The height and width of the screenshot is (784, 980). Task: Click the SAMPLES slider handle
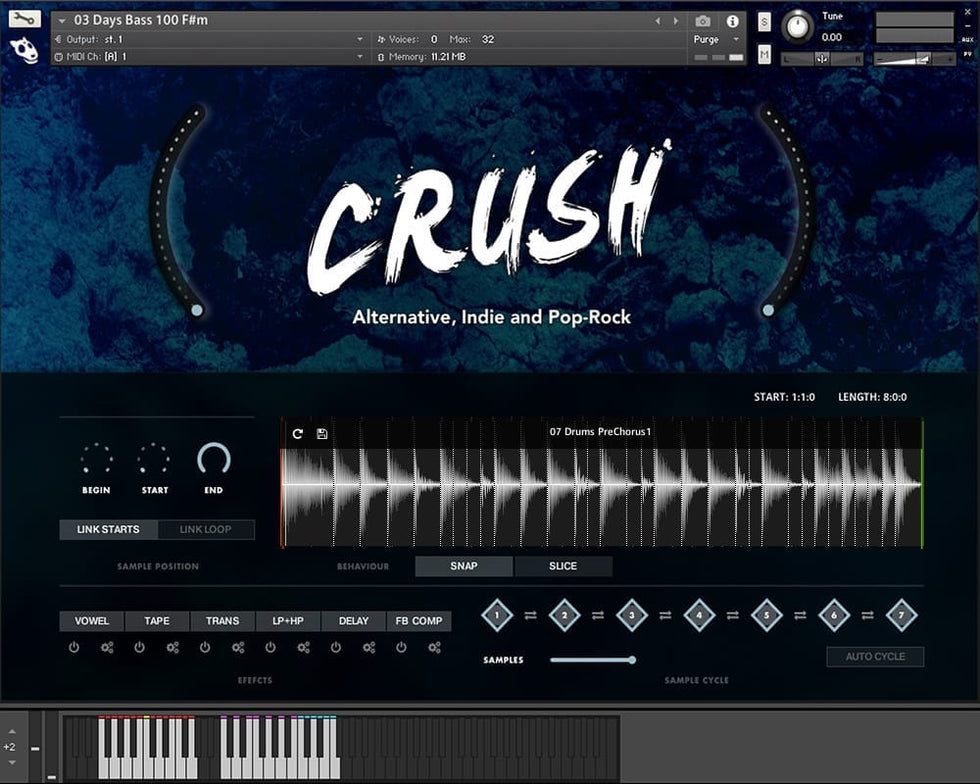[632, 660]
